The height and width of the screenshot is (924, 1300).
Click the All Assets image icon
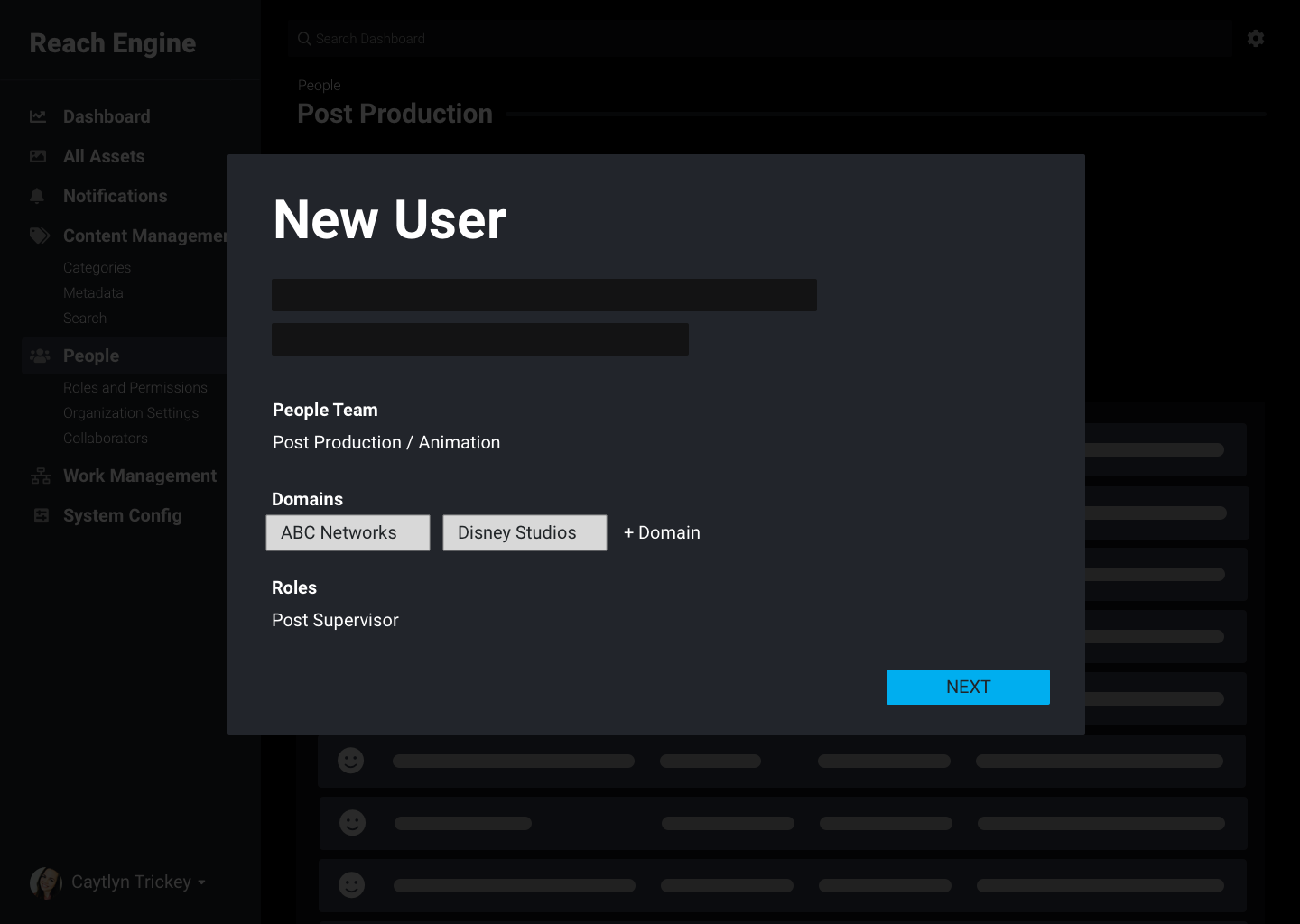(x=38, y=156)
